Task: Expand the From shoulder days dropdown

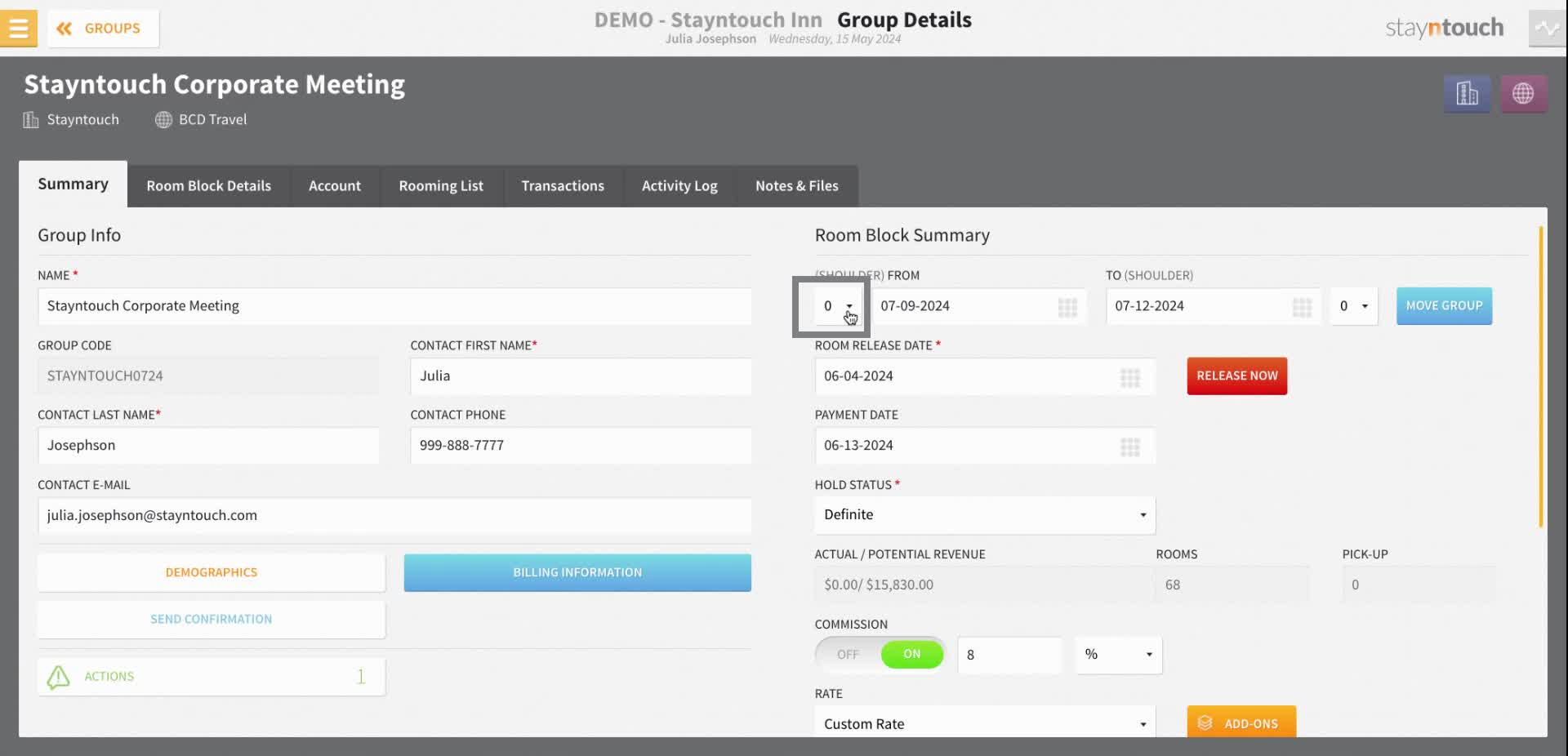Action: point(837,306)
